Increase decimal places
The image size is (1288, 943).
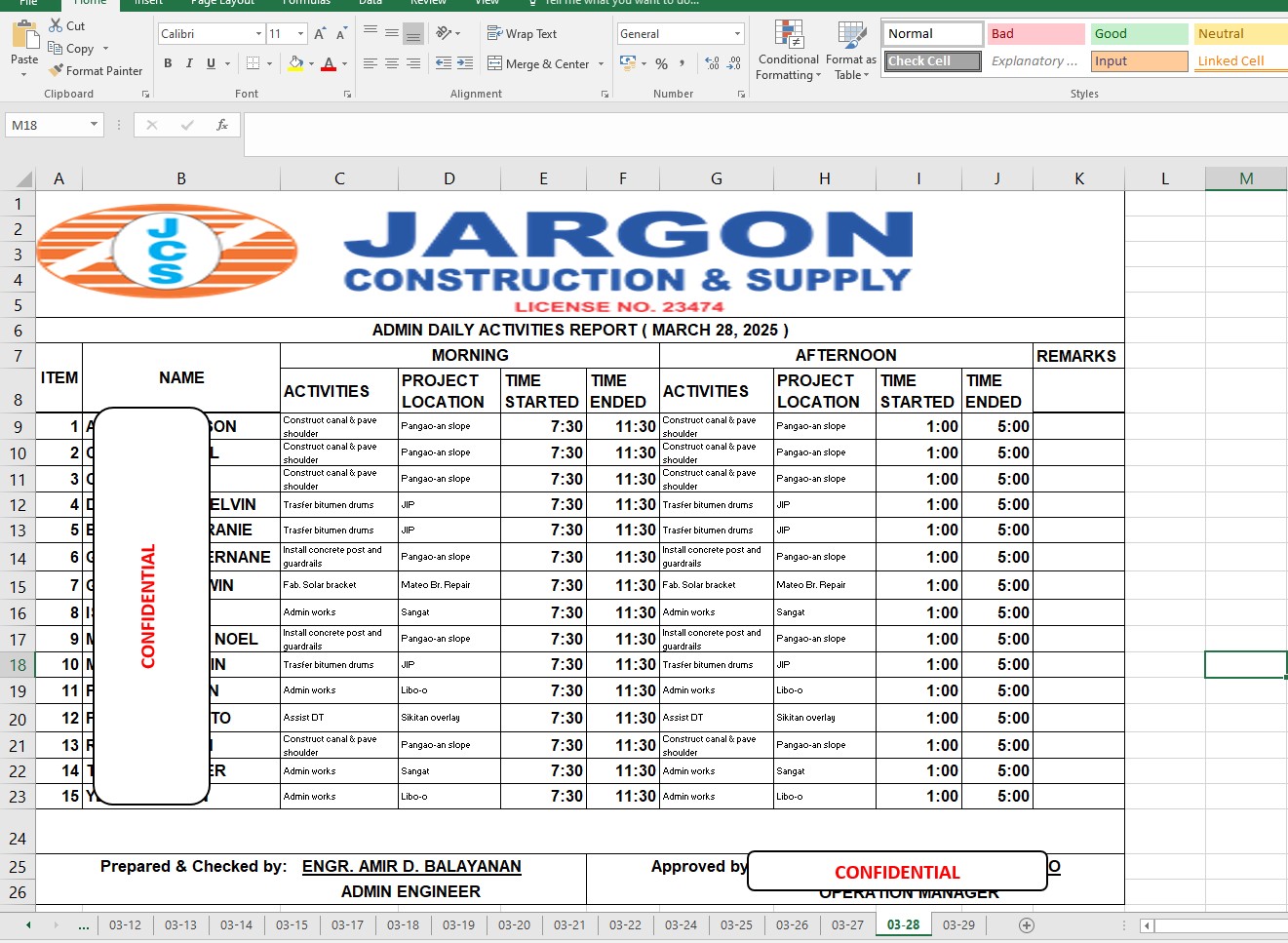click(713, 63)
